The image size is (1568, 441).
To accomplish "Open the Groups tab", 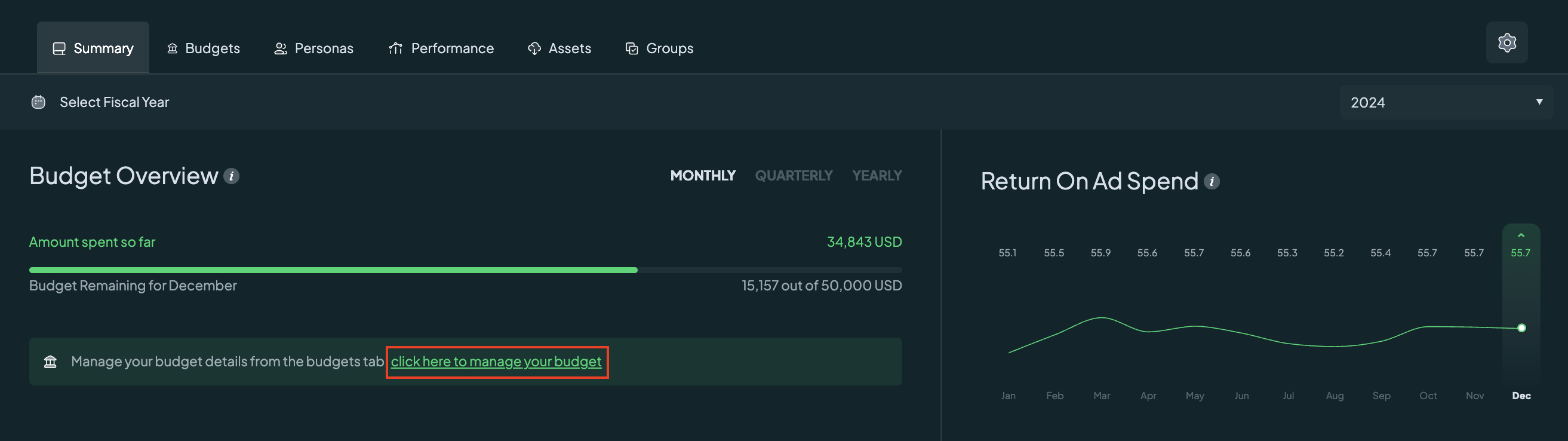I will tap(659, 48).
